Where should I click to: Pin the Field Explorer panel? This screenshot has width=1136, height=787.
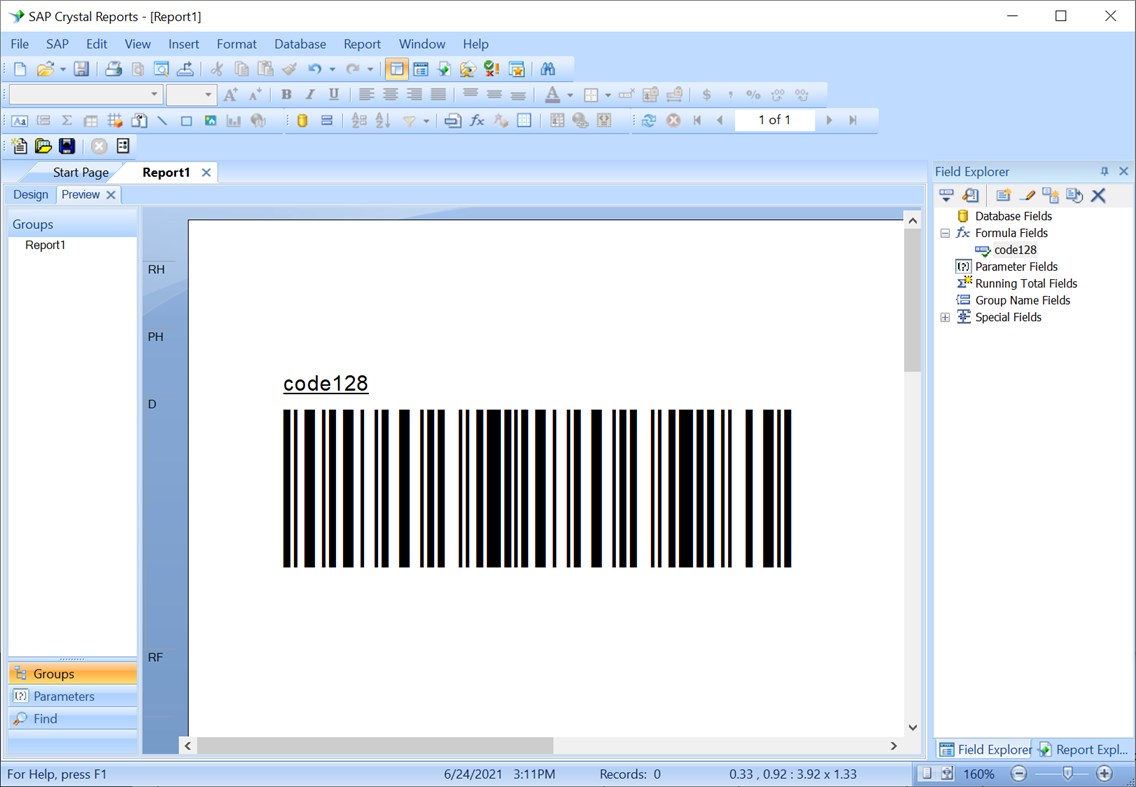(x=1104, y=171)
